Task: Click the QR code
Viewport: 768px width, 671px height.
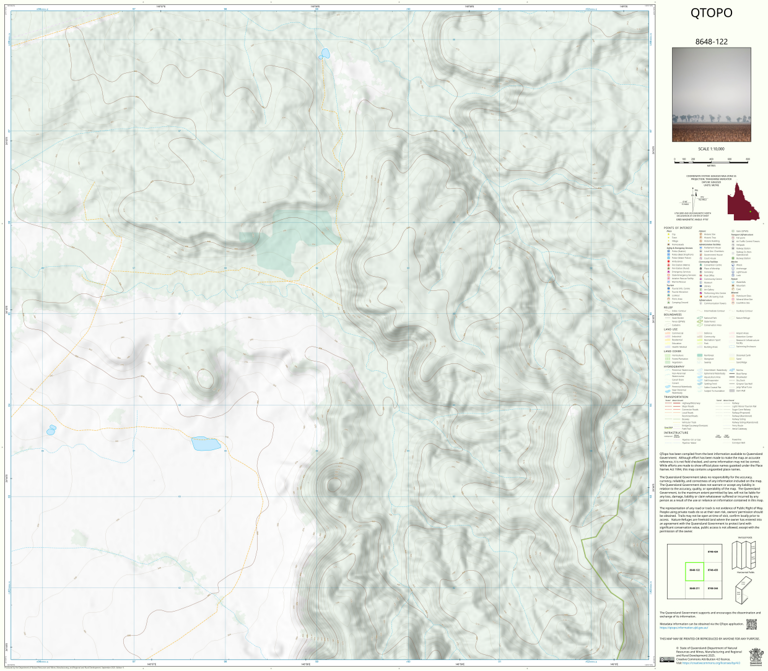Action: tap(751, 624)
